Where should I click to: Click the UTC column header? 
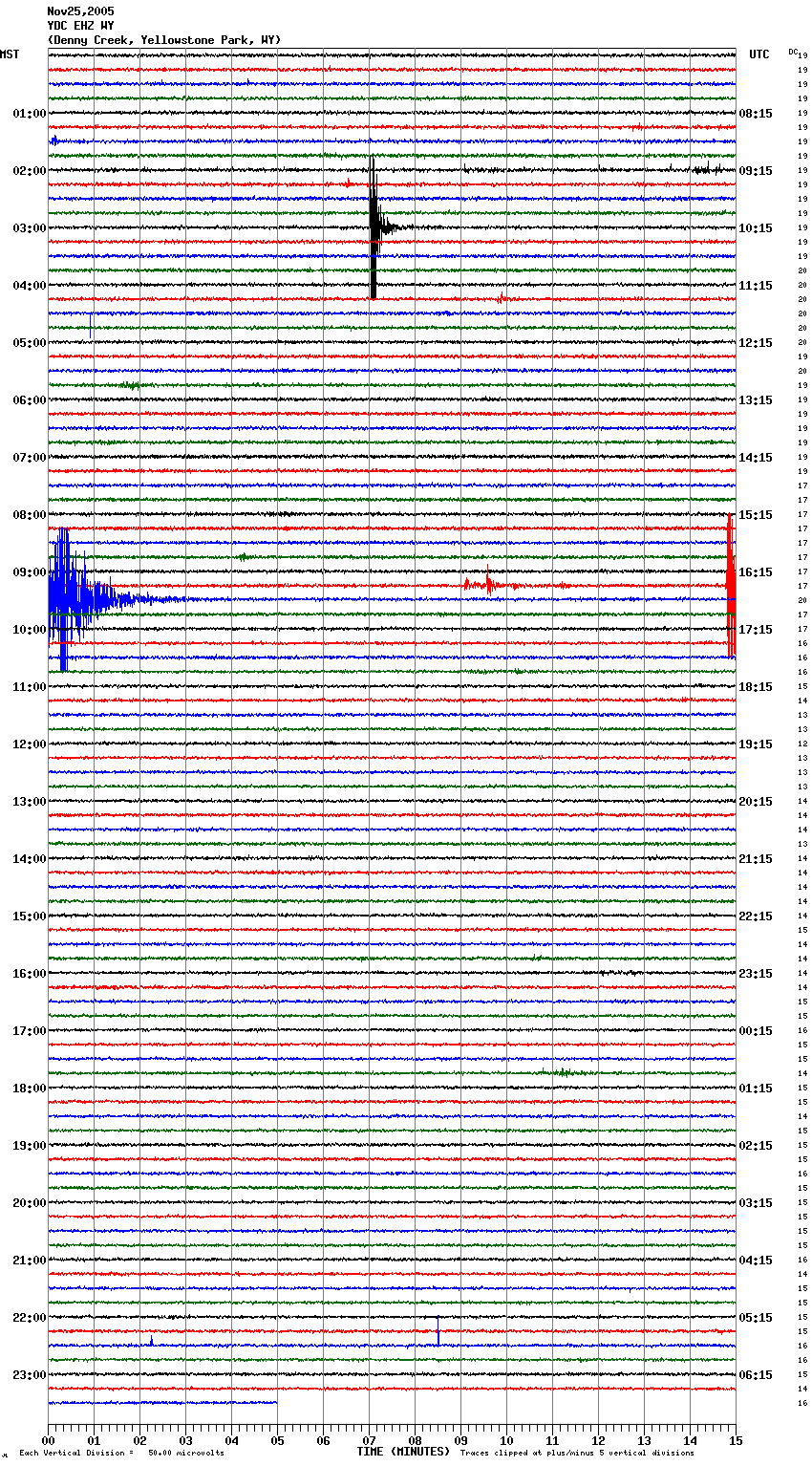(759, 54)
